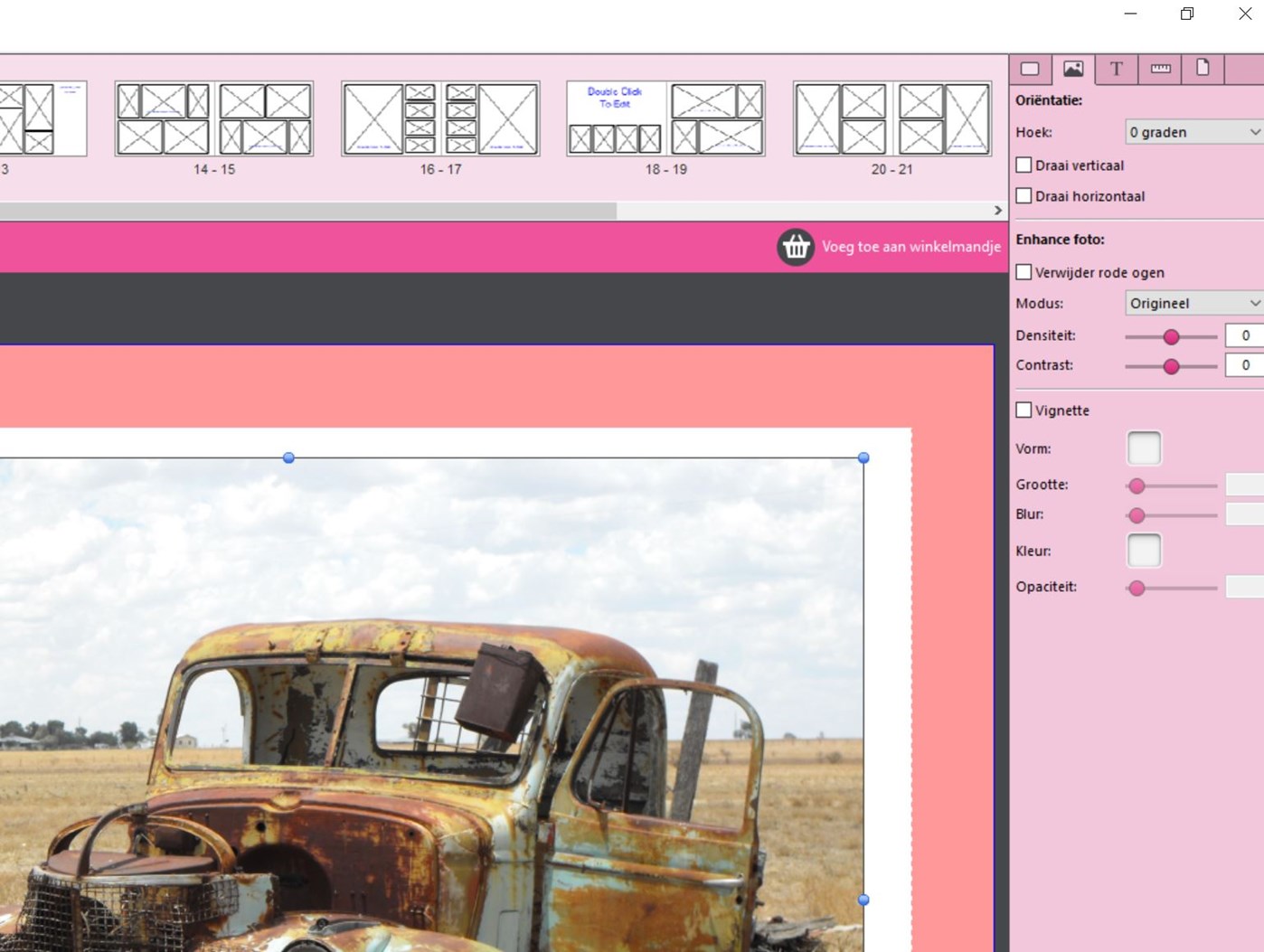Open the text tab icon
Viewport: 1264px width, 952px height.
point(1117,69)
